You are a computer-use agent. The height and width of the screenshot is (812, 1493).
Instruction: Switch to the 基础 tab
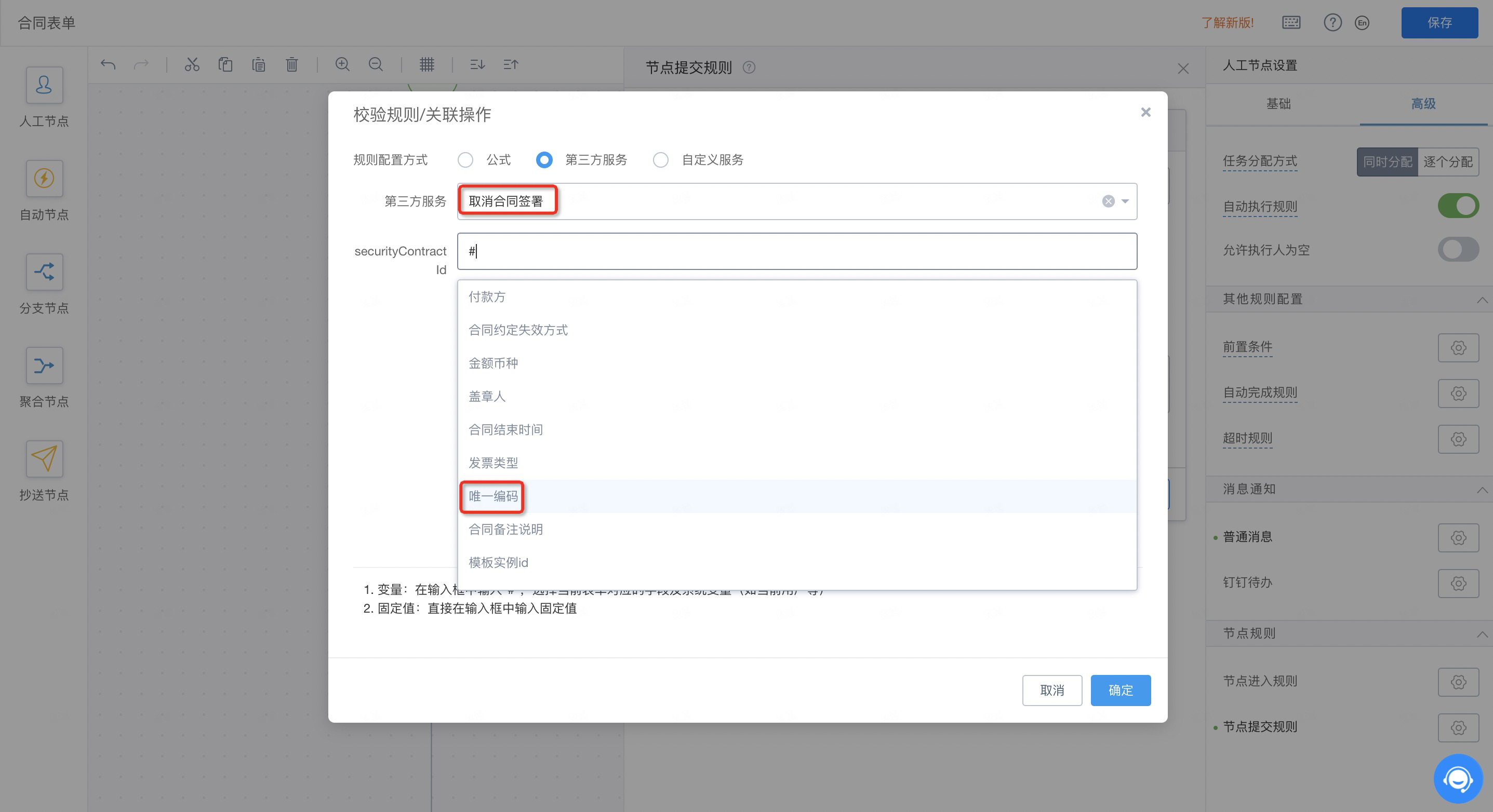coord(1278,104)
